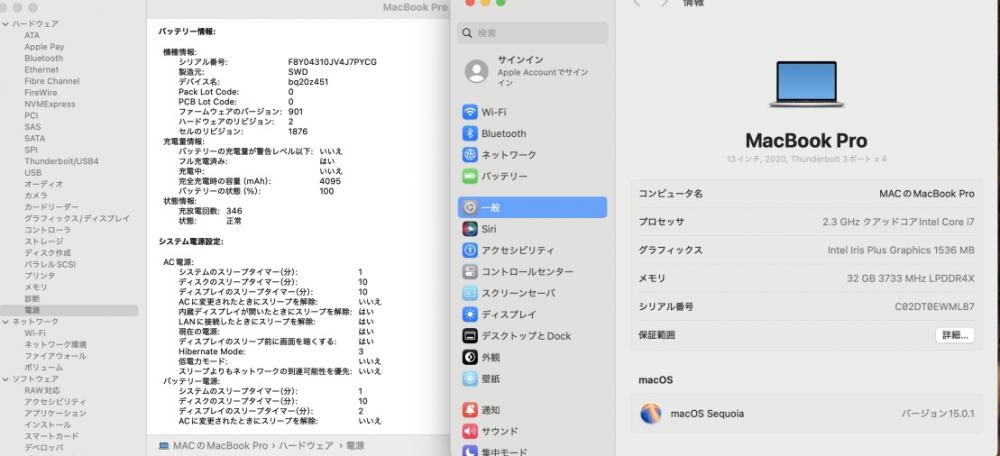Open サウンド sound settings
The image size is (1000, 456).
coord(532,431)
